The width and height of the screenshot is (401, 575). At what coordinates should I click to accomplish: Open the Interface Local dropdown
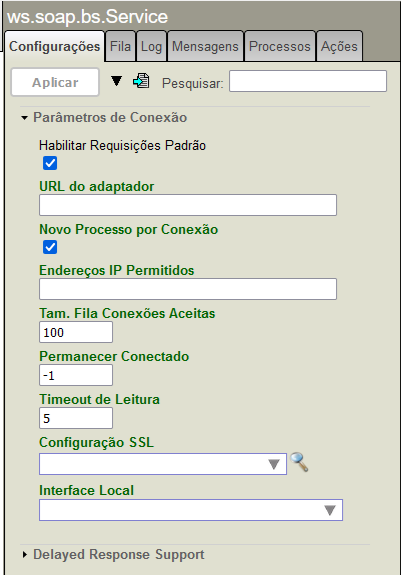coord(191,510)
